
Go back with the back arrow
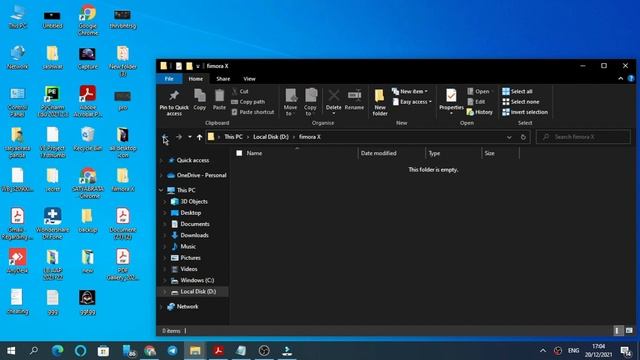[x=164, y=137]
